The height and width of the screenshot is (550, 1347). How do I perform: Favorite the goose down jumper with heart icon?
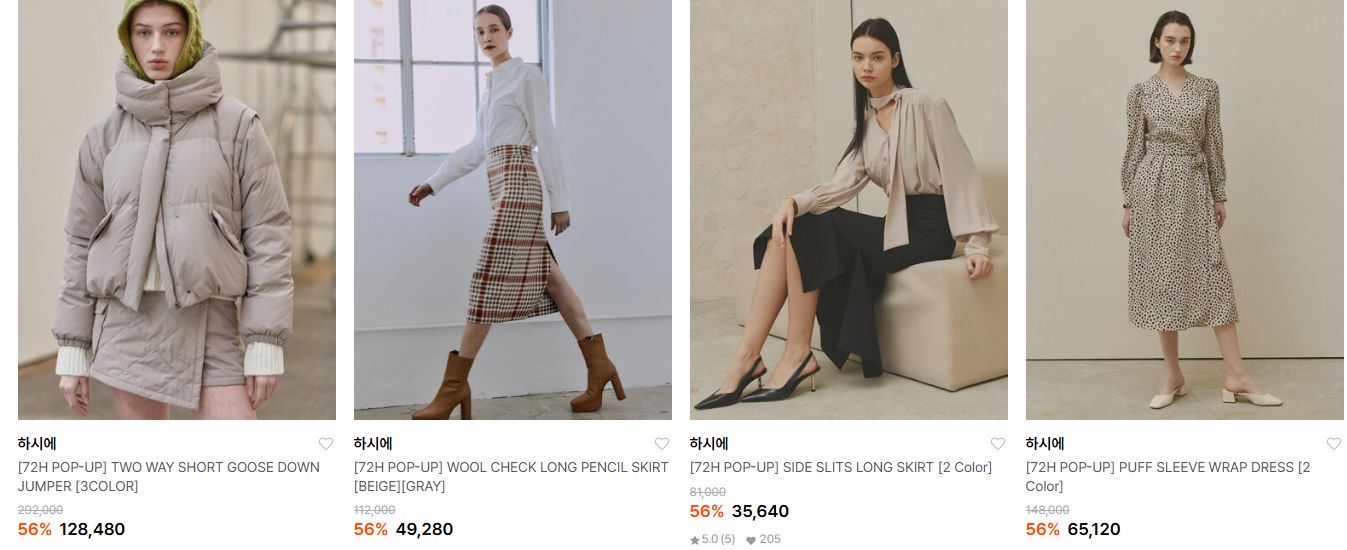[326, 444]
